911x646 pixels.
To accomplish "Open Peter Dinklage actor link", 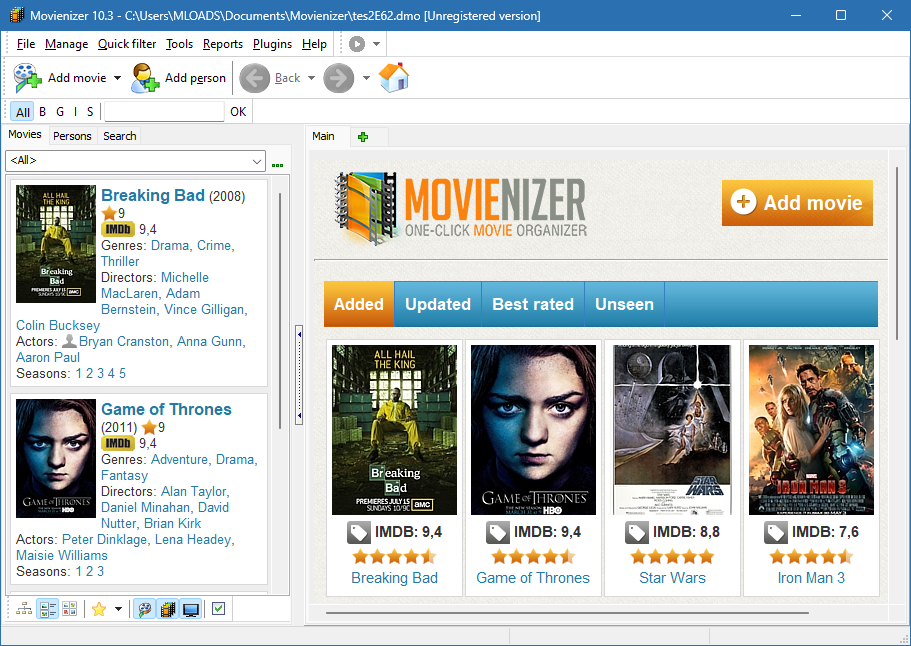I will [x=105, y=540].
